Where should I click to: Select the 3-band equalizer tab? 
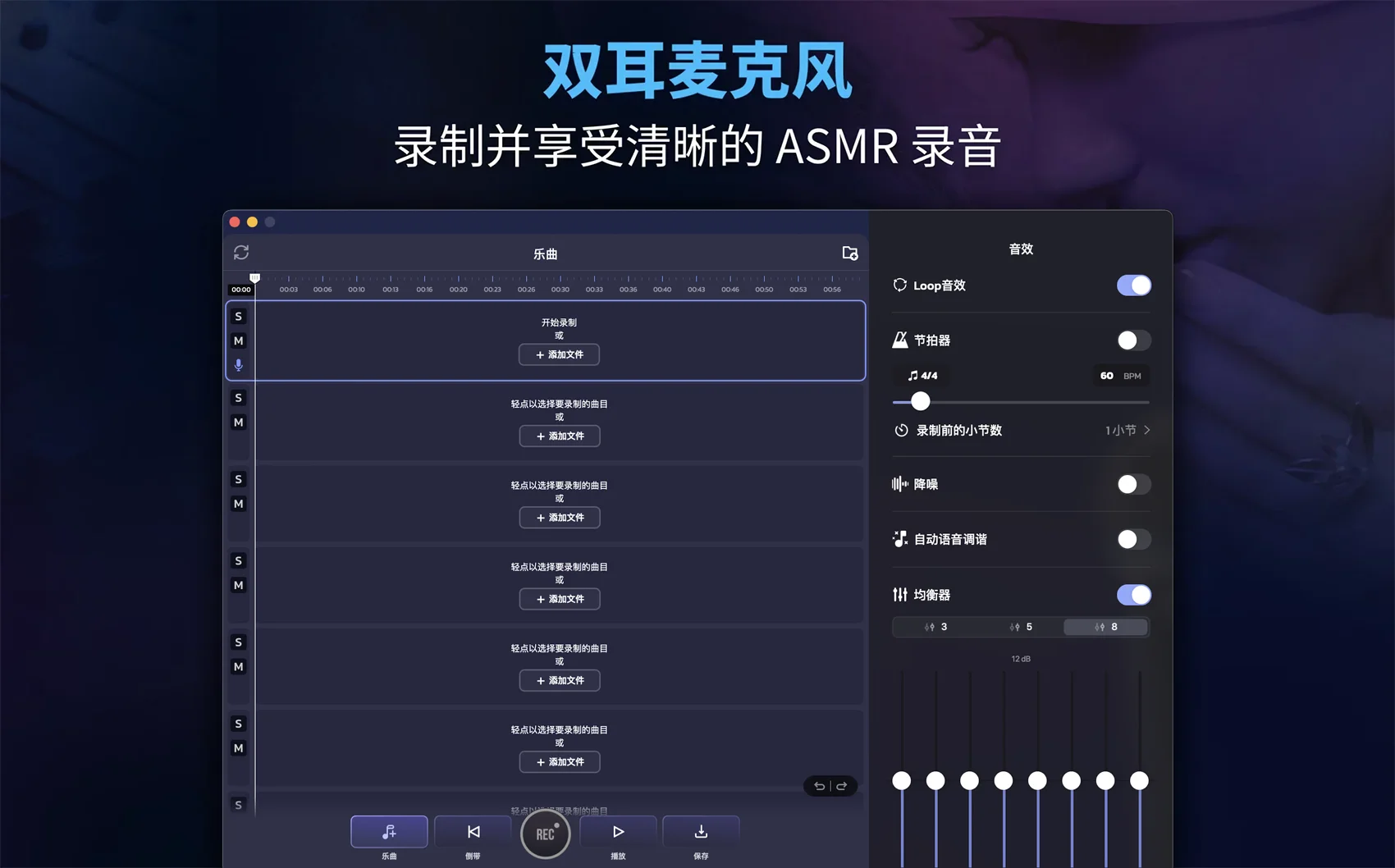coord(935,627)
